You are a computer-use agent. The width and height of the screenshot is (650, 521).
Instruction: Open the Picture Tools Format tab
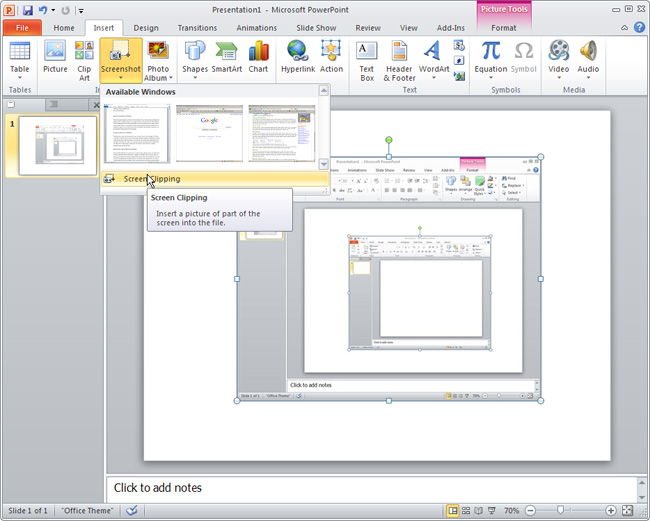[x=504, y=28]
